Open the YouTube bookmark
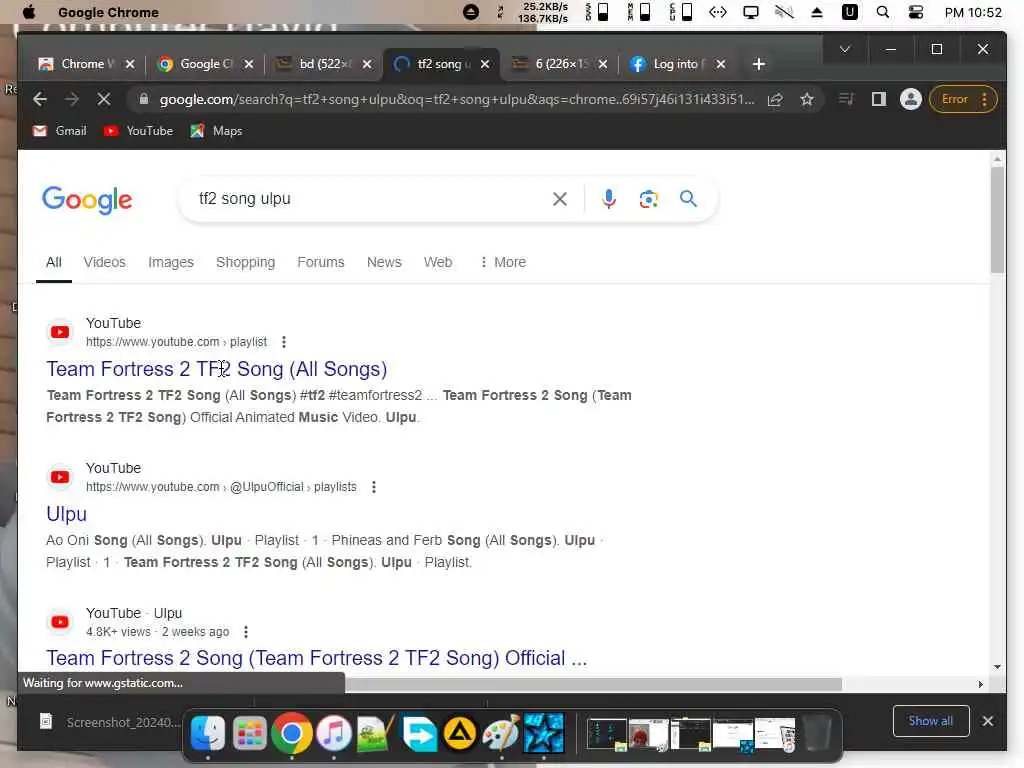Viewport: 1024px width, 768px height. click(x=138, y=131)
